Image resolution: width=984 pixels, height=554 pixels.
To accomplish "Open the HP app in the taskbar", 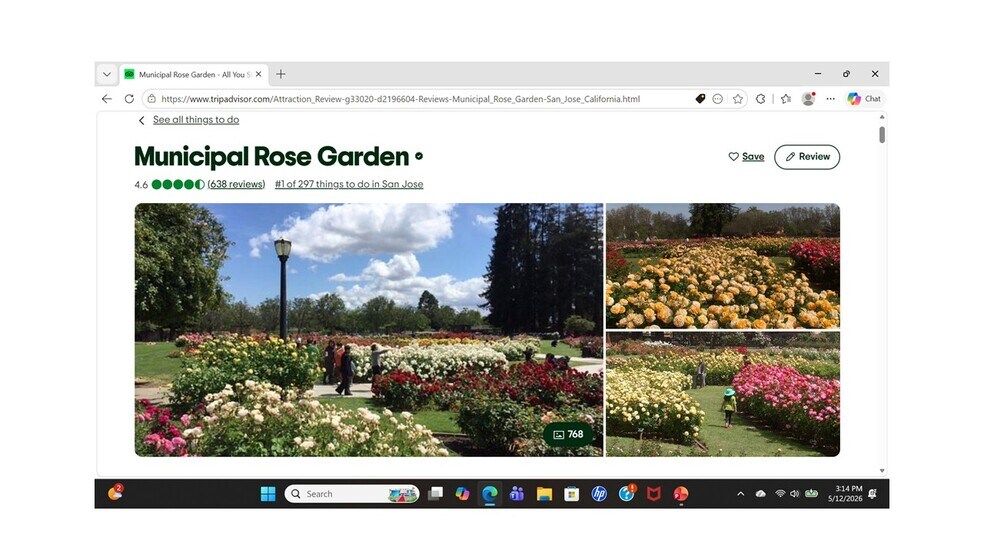I will point(599,494).
